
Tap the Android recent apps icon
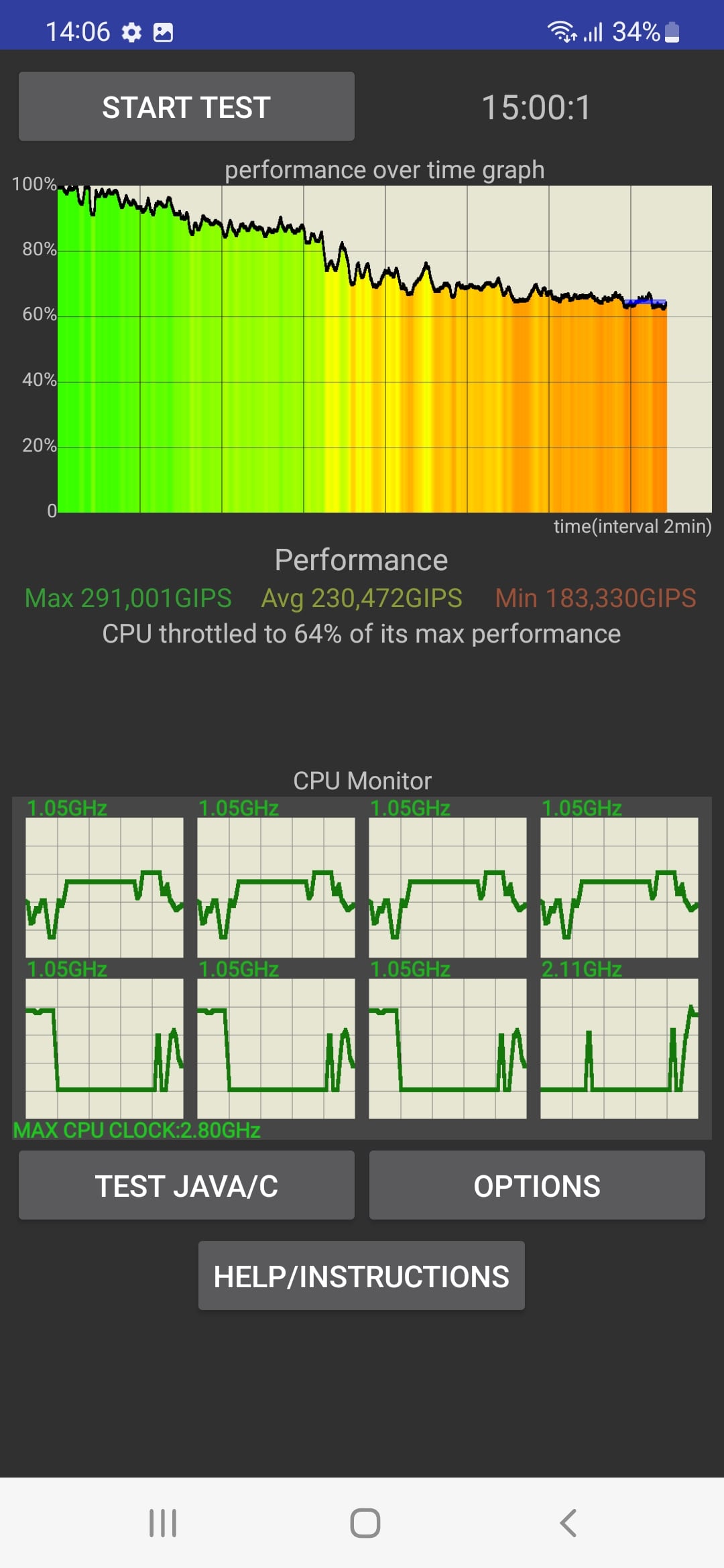tap(163, 1522)
